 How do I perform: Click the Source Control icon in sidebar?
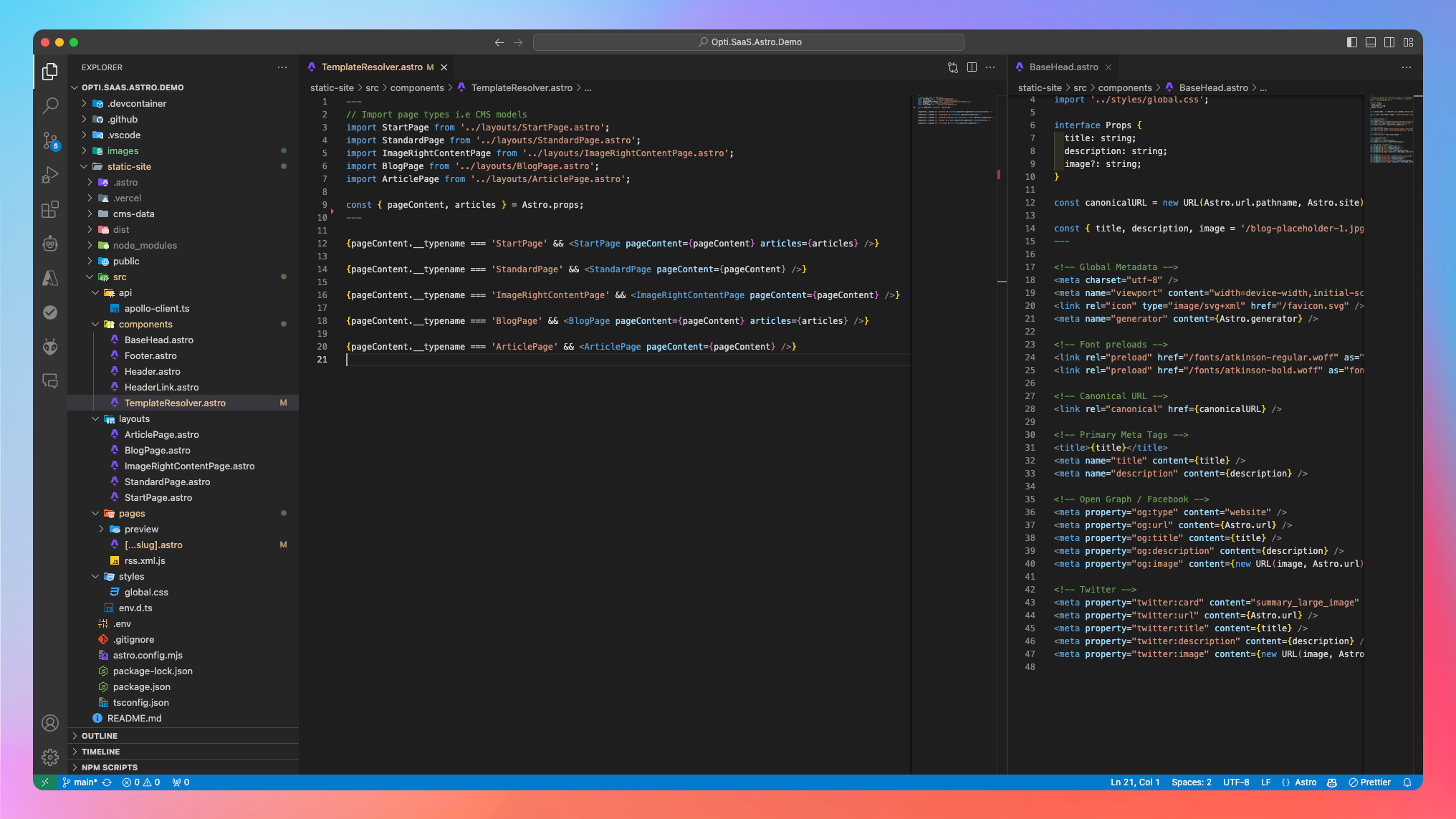pos(51,141)
